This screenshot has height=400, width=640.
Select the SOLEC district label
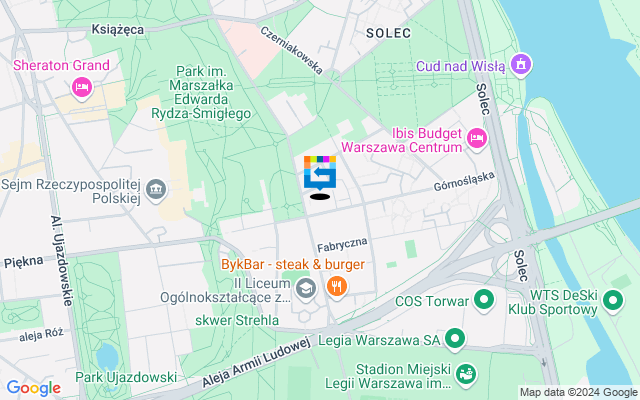(x=388, y=33)
